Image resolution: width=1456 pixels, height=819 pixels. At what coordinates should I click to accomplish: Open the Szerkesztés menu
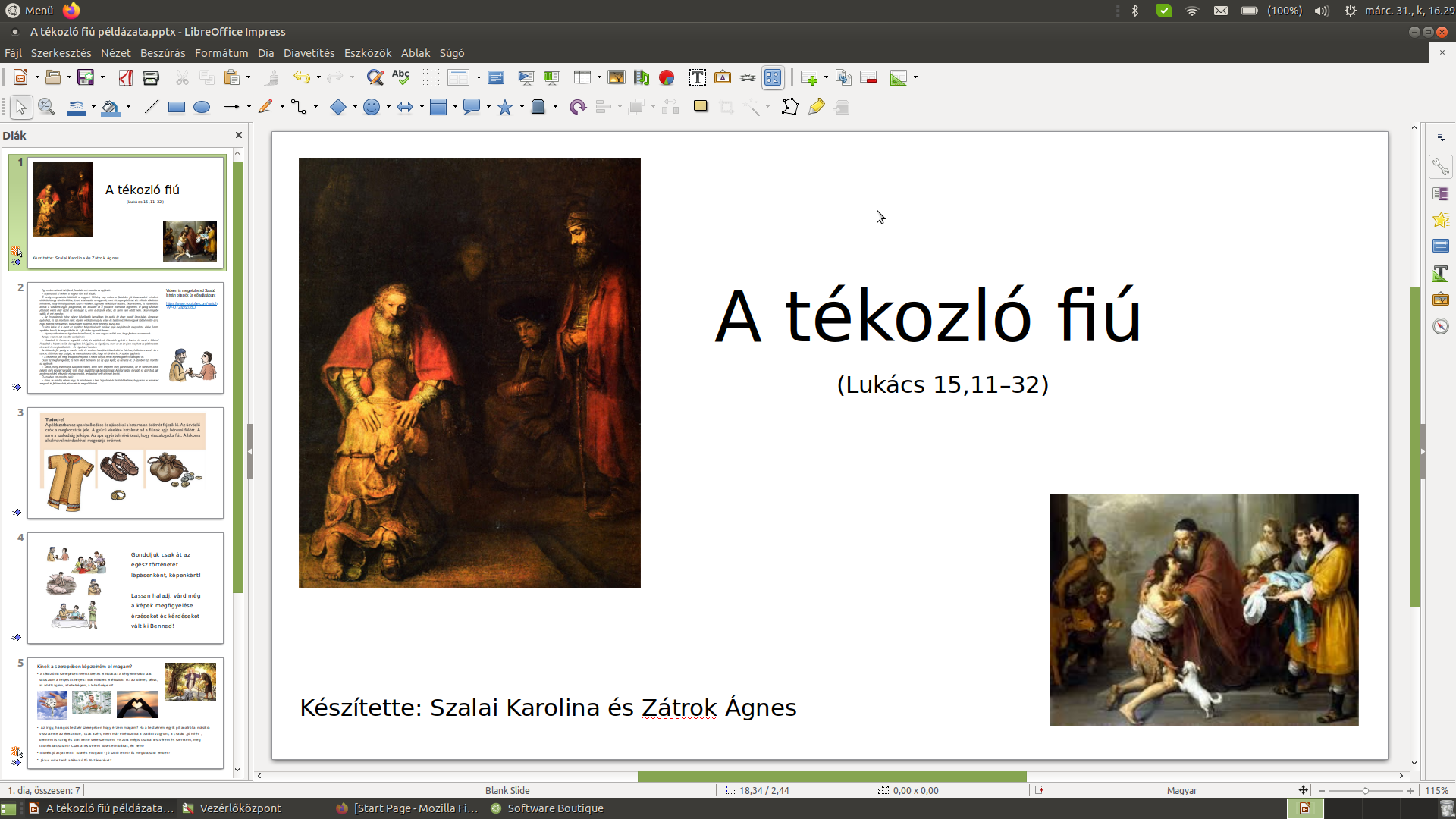tap(61, 53)
